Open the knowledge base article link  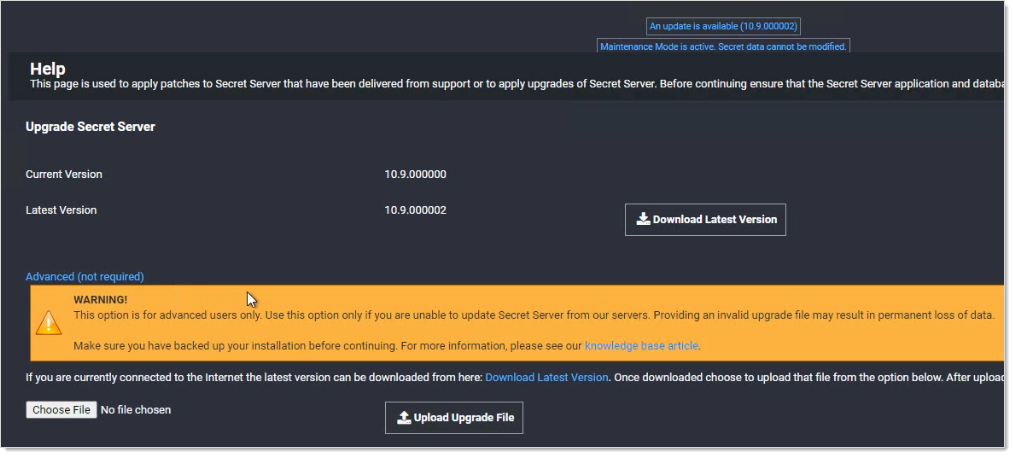click(641, 346)
